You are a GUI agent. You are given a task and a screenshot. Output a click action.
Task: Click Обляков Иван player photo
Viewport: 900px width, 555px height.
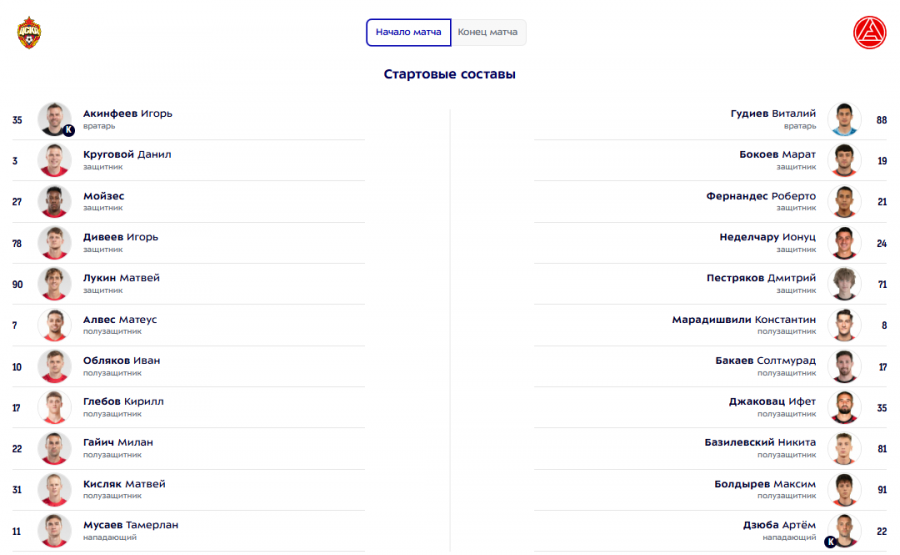[x=54, y=366]
